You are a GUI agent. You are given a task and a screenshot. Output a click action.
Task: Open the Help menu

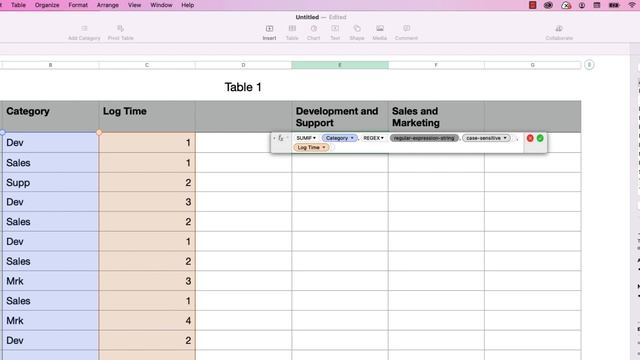tap(187, 5)
